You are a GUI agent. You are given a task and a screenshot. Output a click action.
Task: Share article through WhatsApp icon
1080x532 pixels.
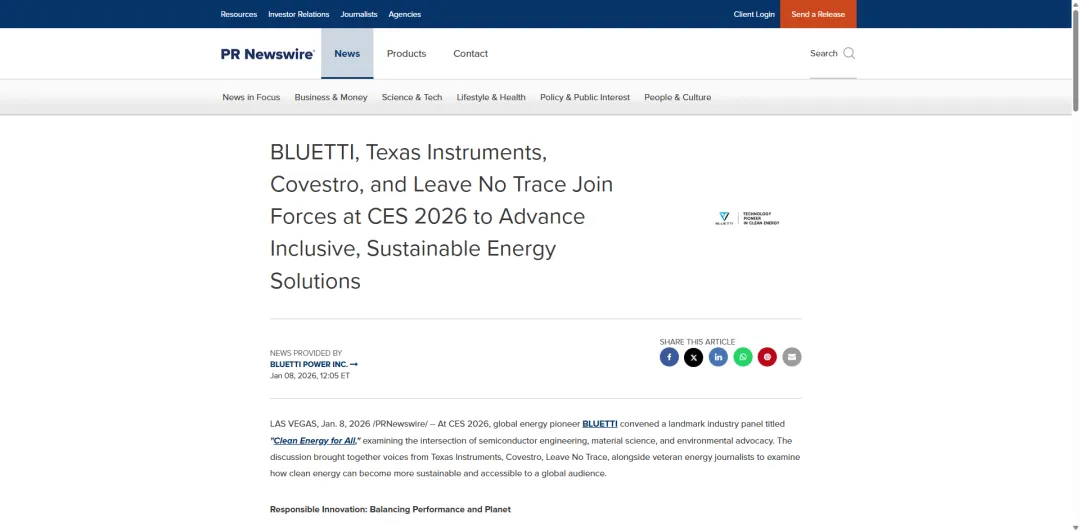coord(743,357)
